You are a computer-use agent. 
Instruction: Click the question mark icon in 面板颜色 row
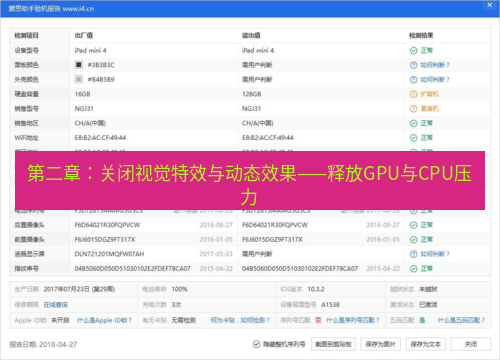[x=413, y=65]
